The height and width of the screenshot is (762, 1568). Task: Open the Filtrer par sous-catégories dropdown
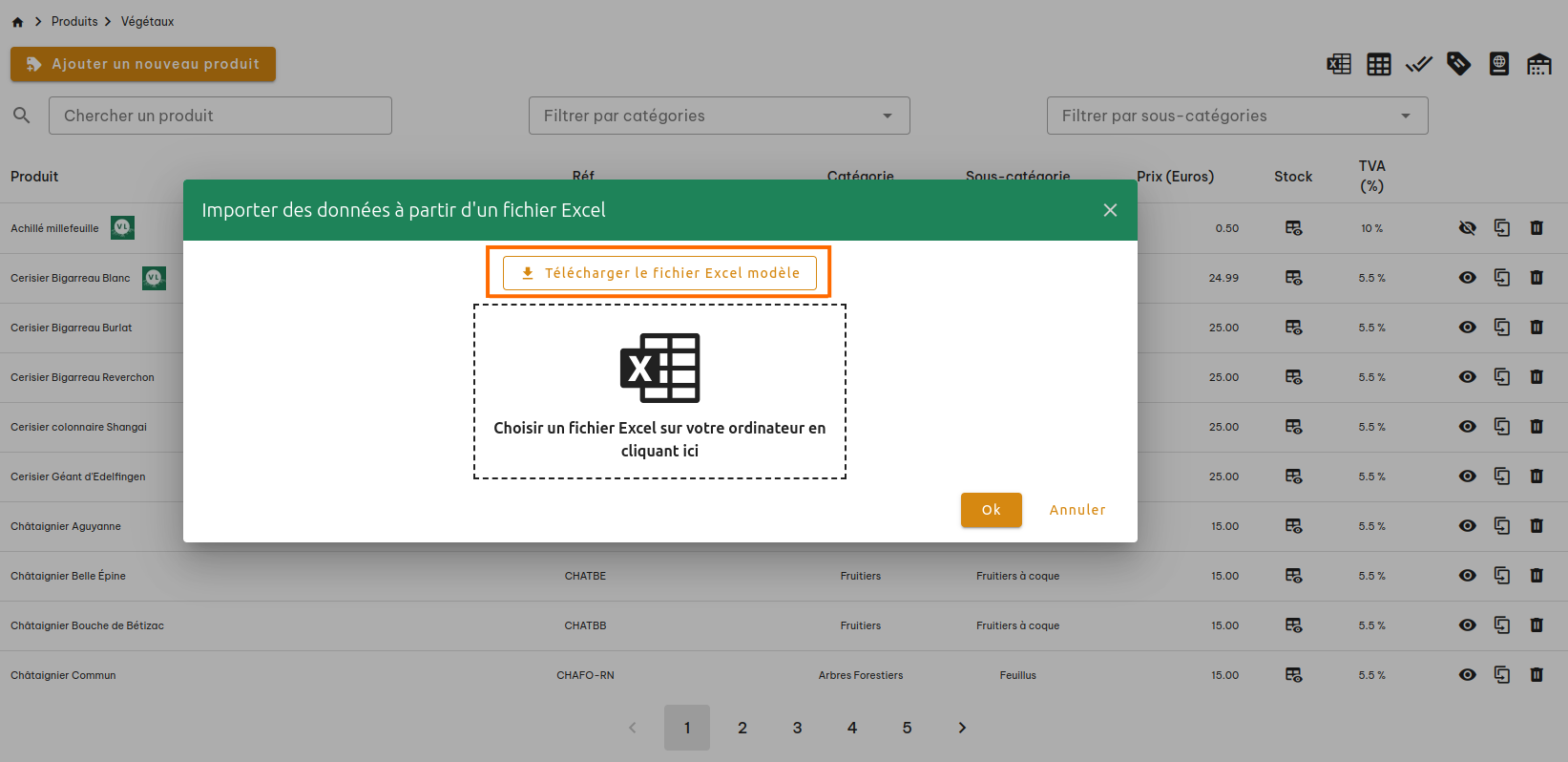(1237, 116)
